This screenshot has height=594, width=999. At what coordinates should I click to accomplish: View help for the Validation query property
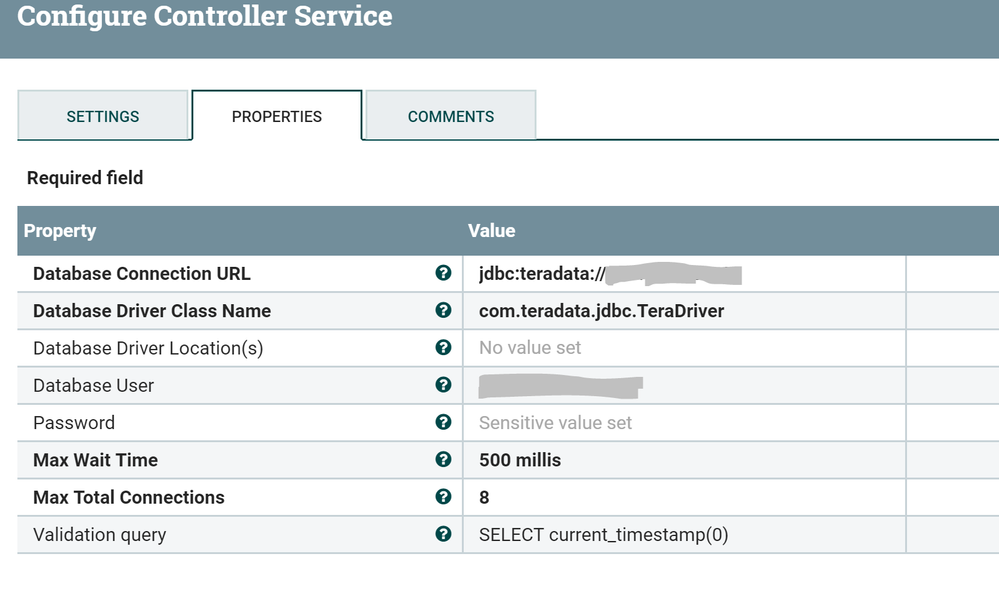pos(443,534)
